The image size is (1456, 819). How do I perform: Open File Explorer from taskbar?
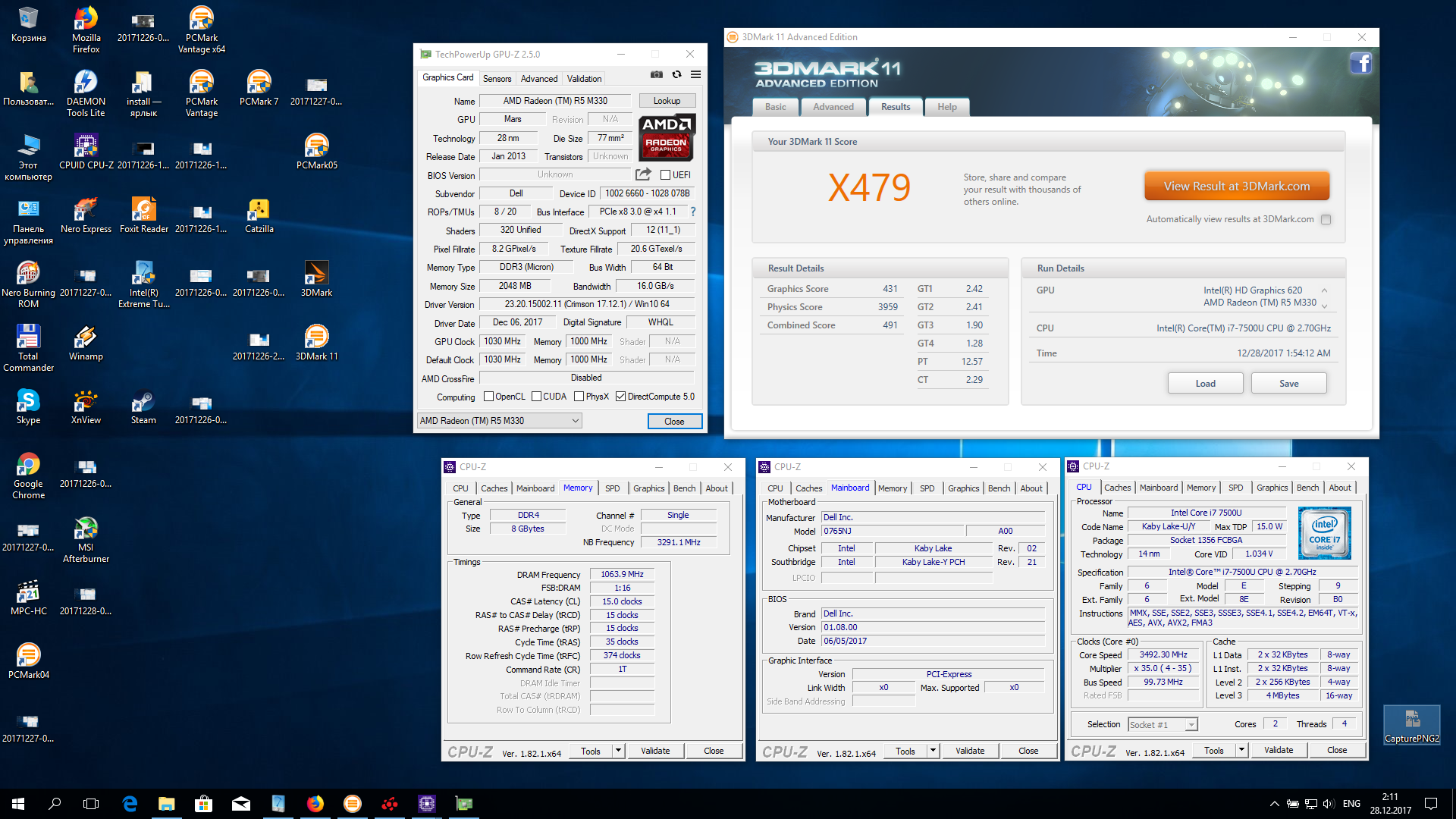(166, 804)
